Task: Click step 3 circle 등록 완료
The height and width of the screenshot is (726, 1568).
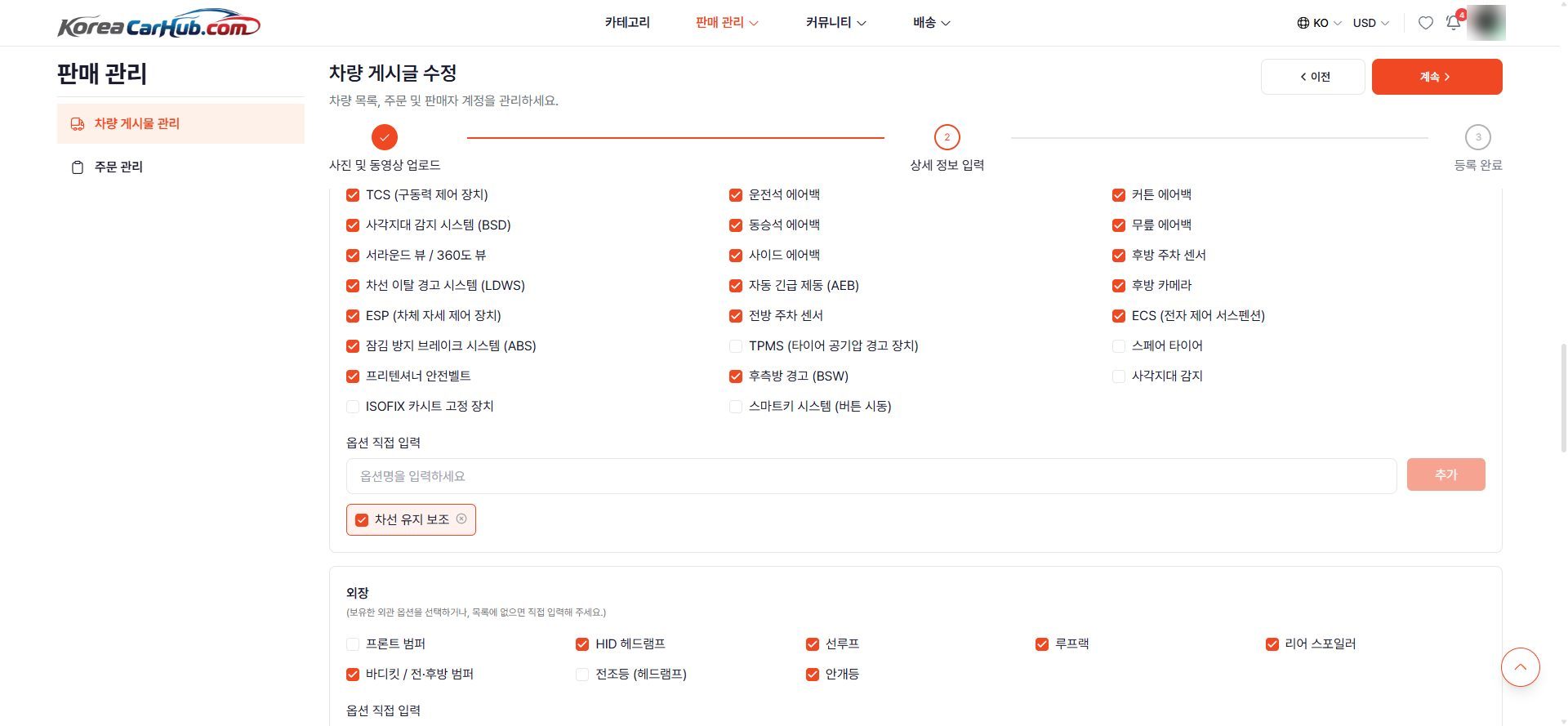Action: (x=1478, y=137)
